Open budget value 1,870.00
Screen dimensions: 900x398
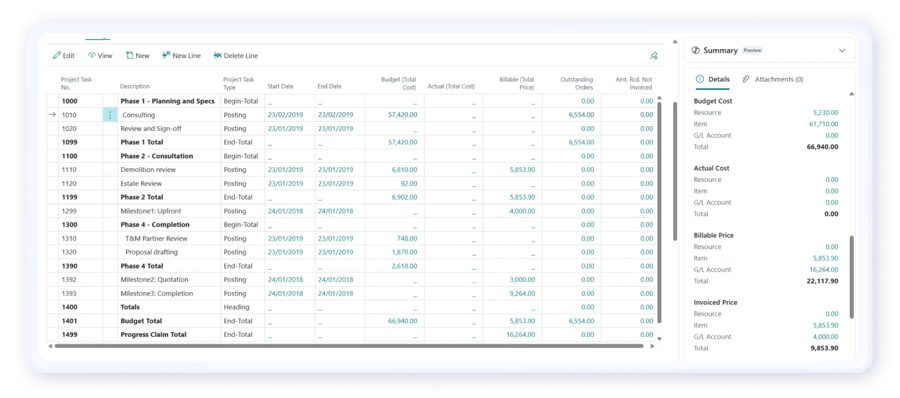click(x=405, y=252)
